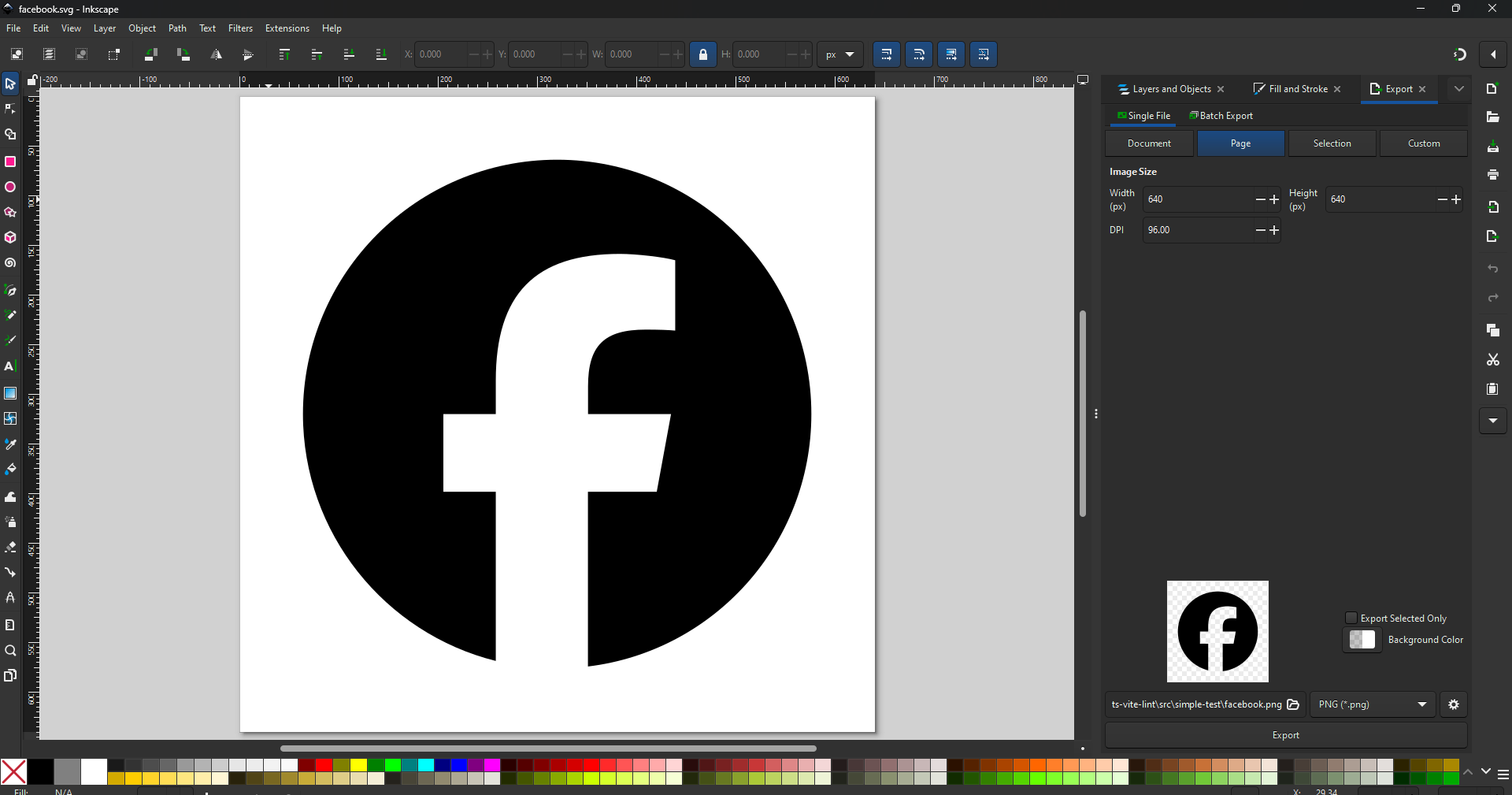
Task: Decrease the export DPI value
Action: (x=1261, y=231)
